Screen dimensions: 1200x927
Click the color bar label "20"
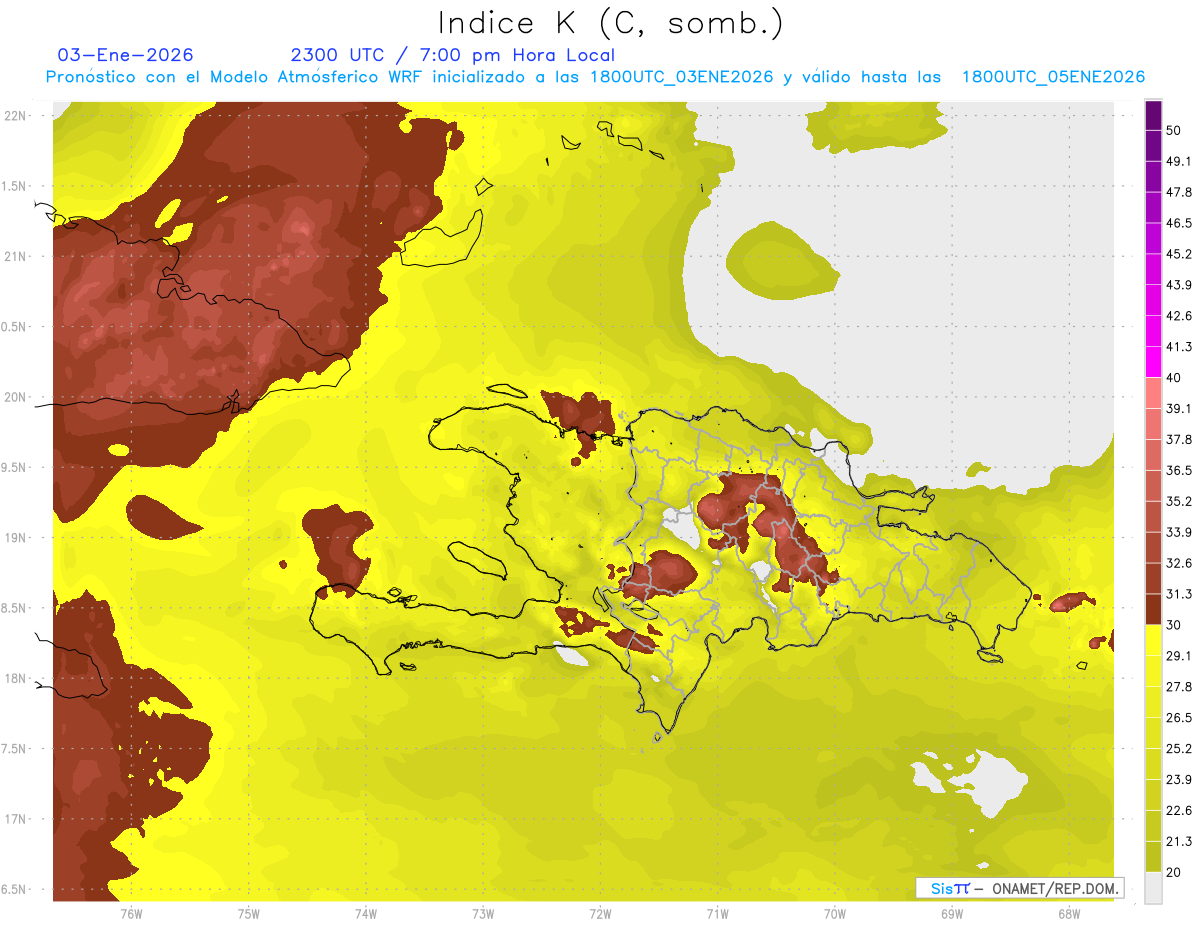click(x=1174, y=872)
